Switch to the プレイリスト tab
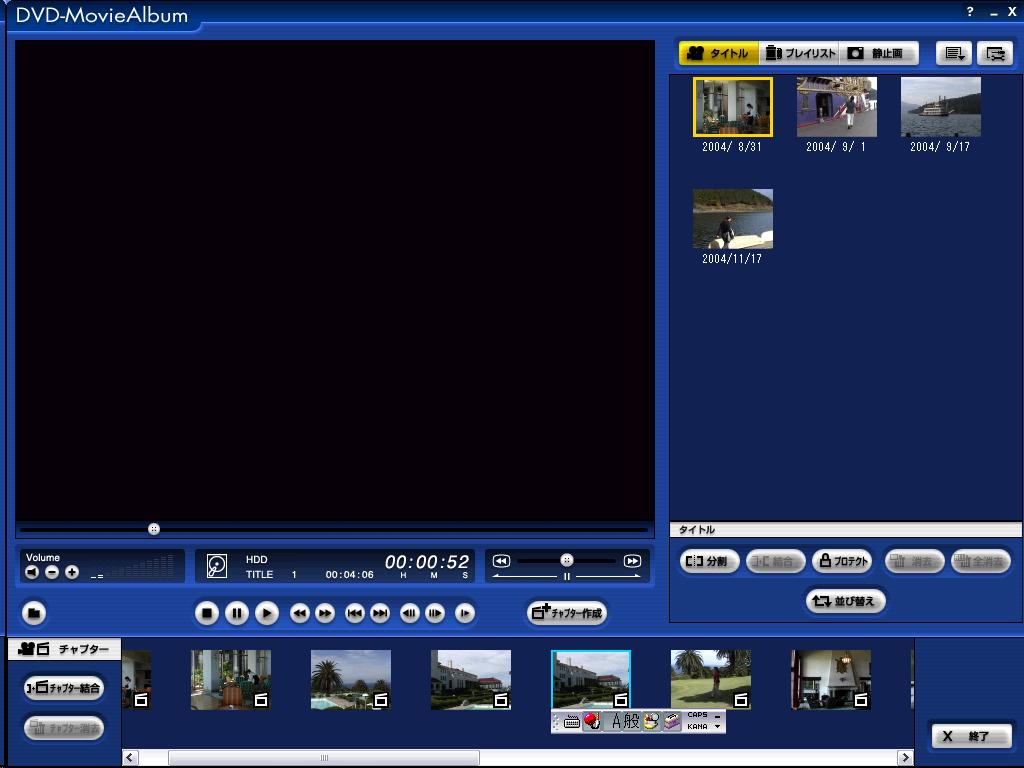 (799, 53)
